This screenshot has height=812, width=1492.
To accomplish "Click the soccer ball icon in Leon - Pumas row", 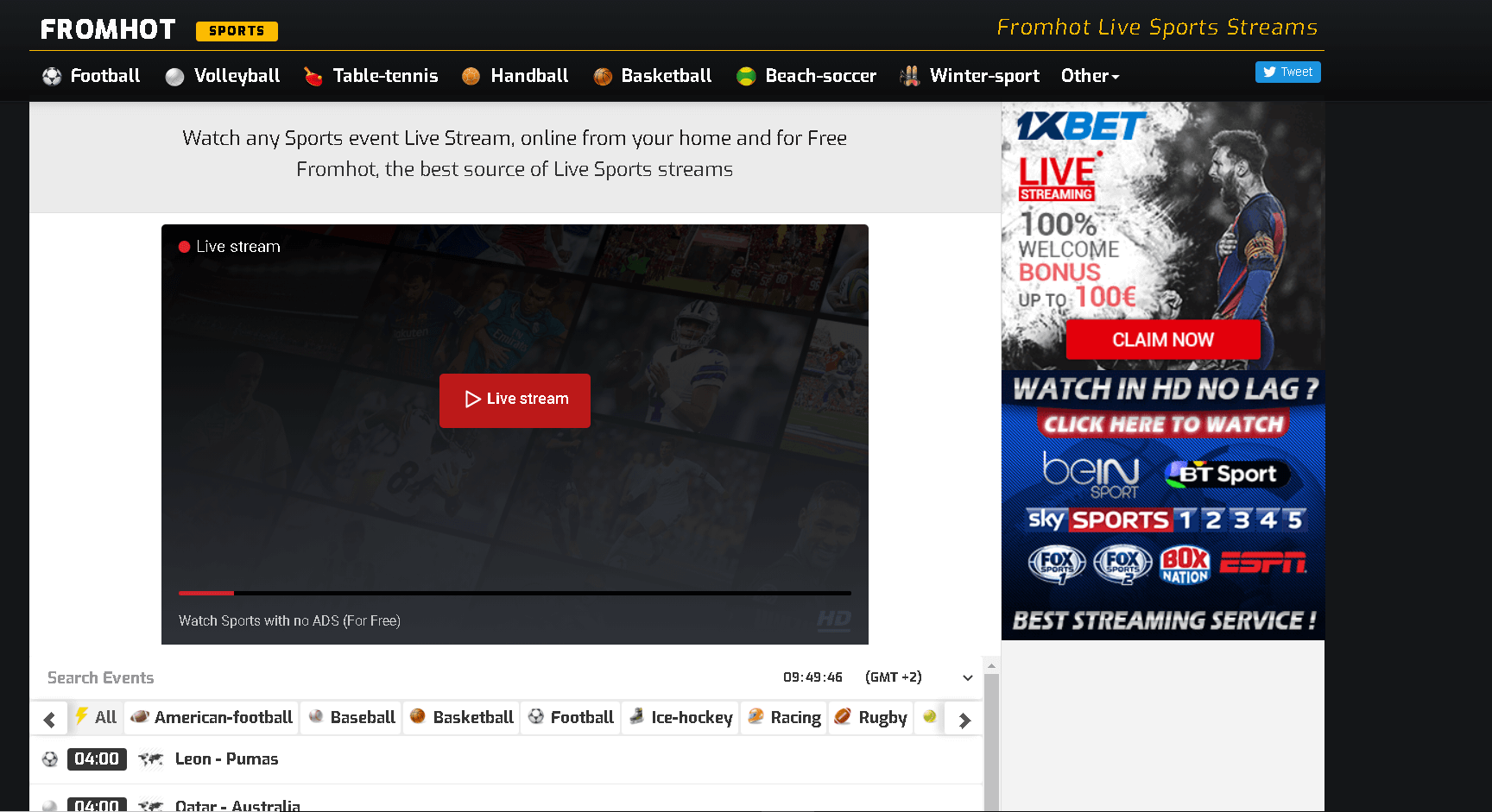I will pyautogui.click(x=50, y=759).
